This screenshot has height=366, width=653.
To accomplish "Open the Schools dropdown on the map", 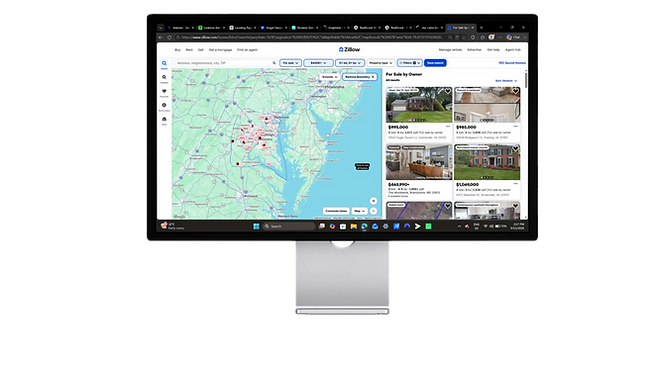I will pos(330,77).
